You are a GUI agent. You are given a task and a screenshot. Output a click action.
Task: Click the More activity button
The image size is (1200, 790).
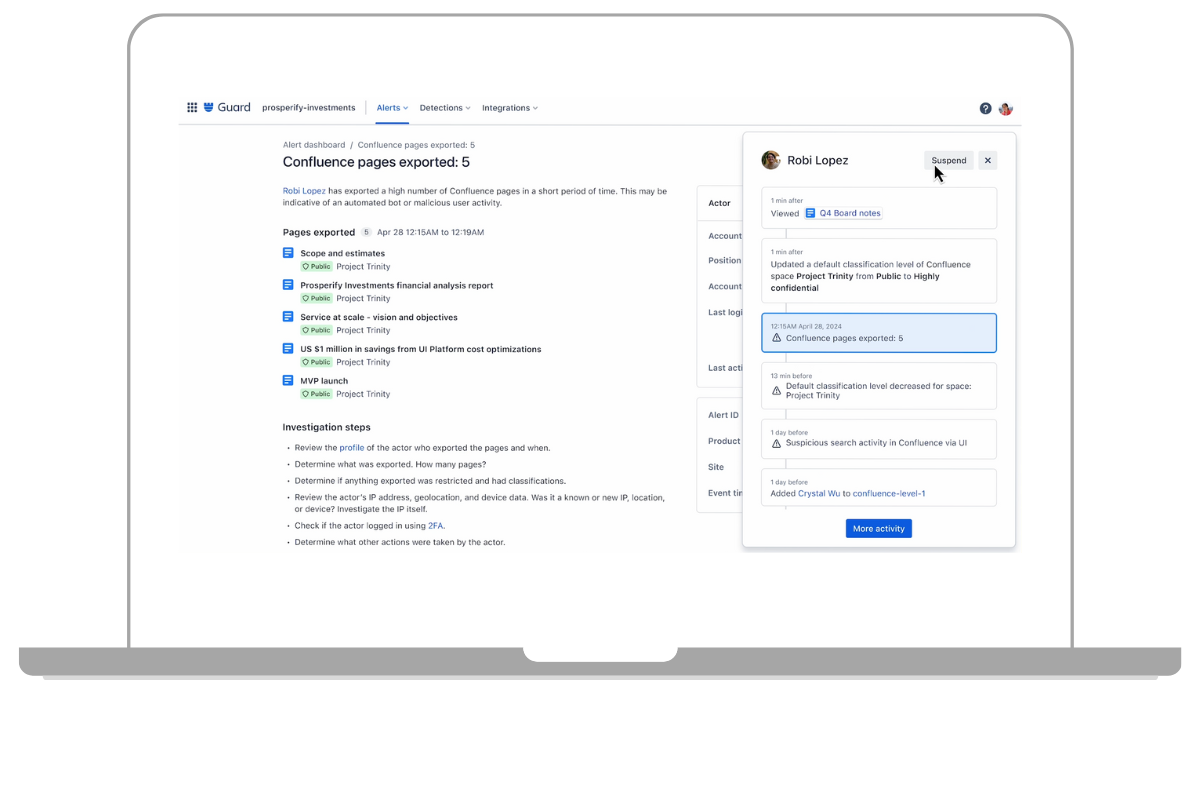pyautogui.click(x=878, y=528)
